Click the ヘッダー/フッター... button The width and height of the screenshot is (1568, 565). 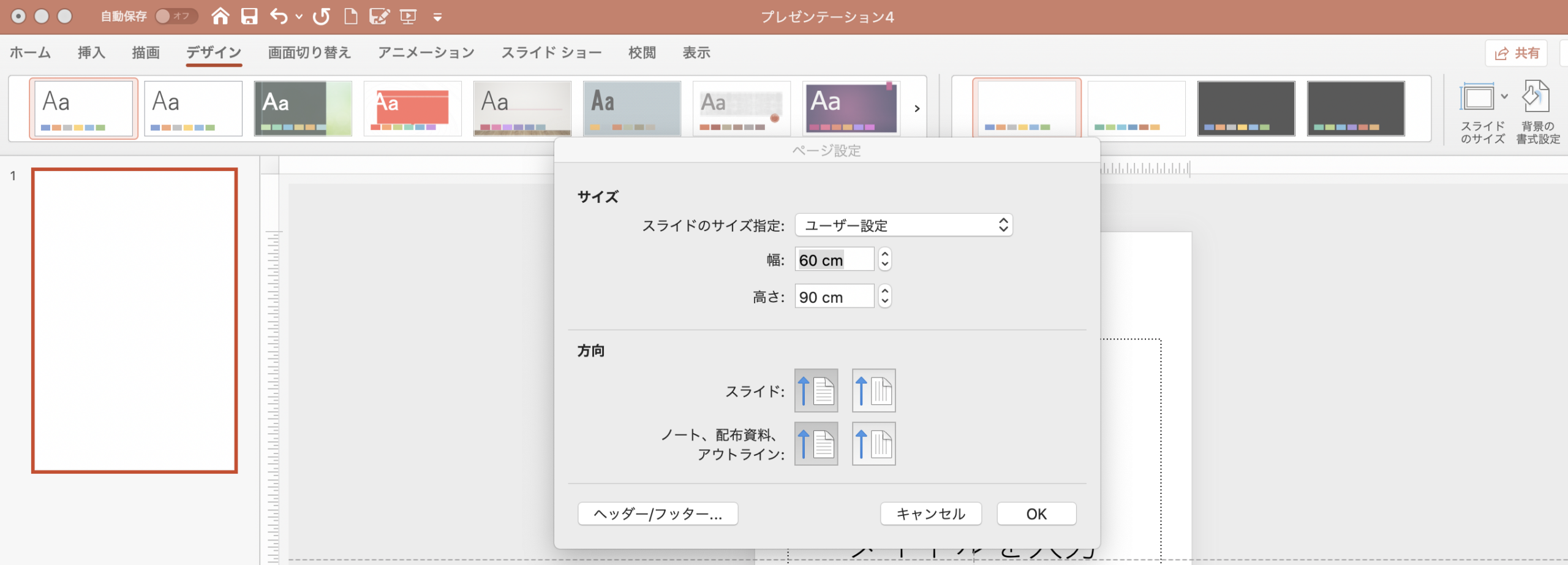(x=657, y=514)
